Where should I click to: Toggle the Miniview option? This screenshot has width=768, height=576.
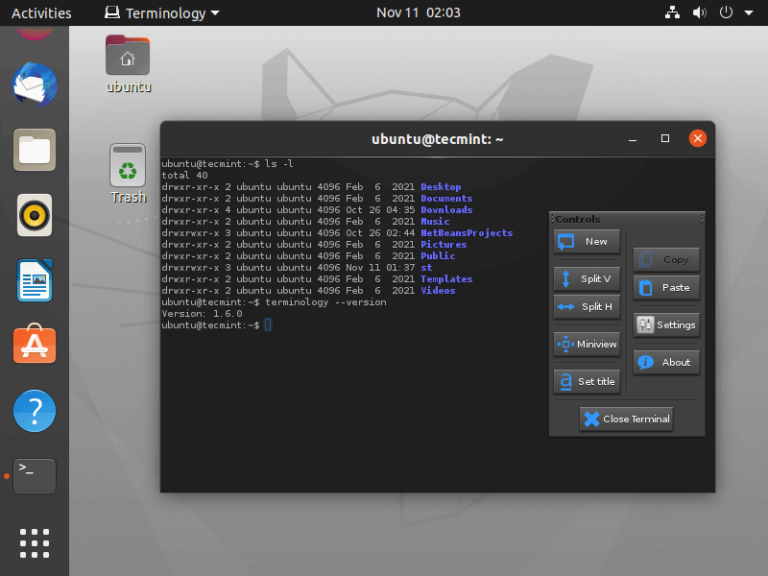point(587,344)
